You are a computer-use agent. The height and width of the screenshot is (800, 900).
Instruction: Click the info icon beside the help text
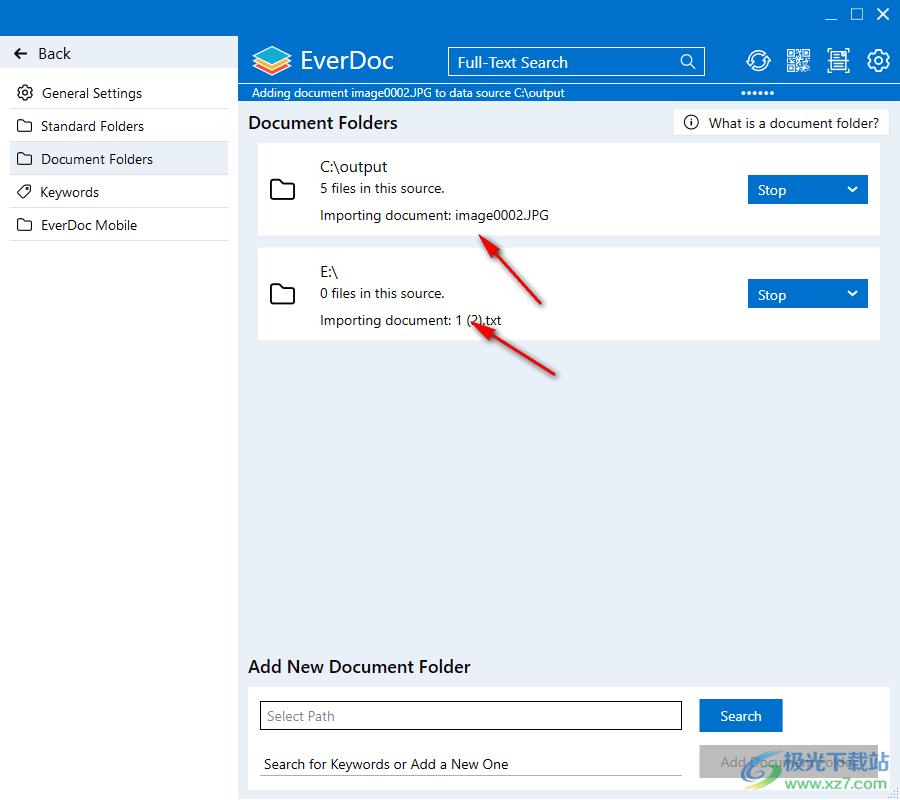tap(691, 123)
